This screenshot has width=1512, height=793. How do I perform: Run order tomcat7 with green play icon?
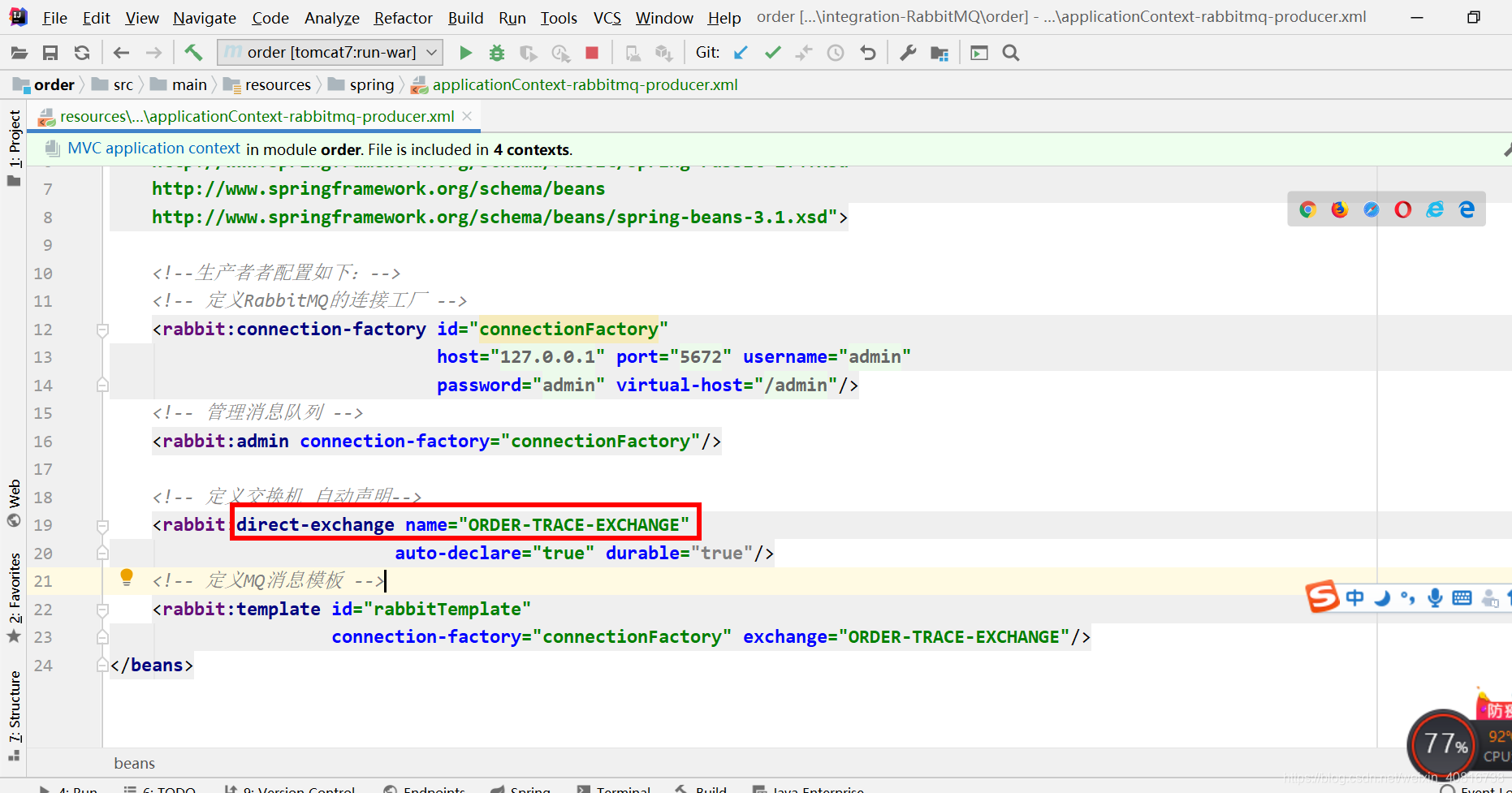pyautogui.click(x=465, y=53)
